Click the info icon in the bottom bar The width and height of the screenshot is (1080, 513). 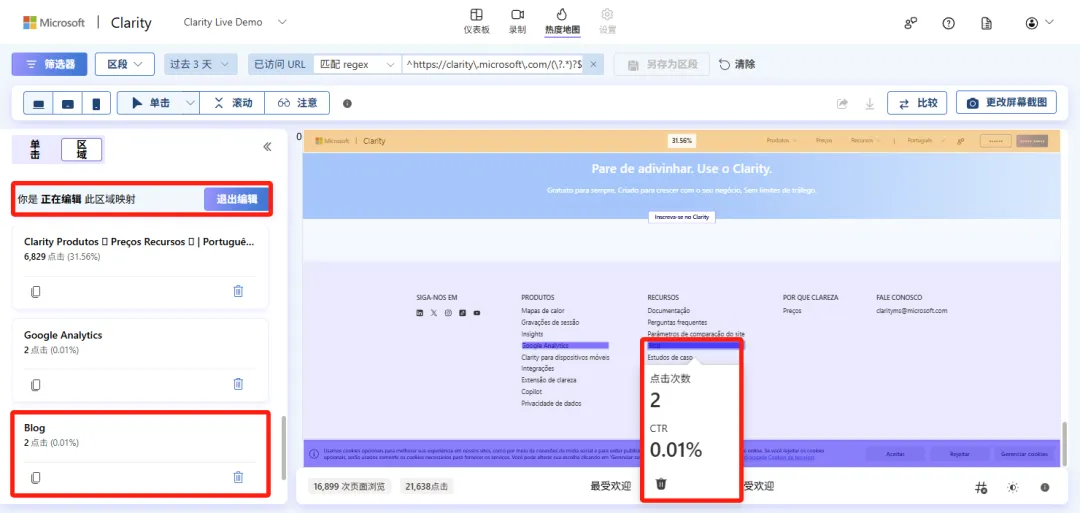pos(1045,488)
